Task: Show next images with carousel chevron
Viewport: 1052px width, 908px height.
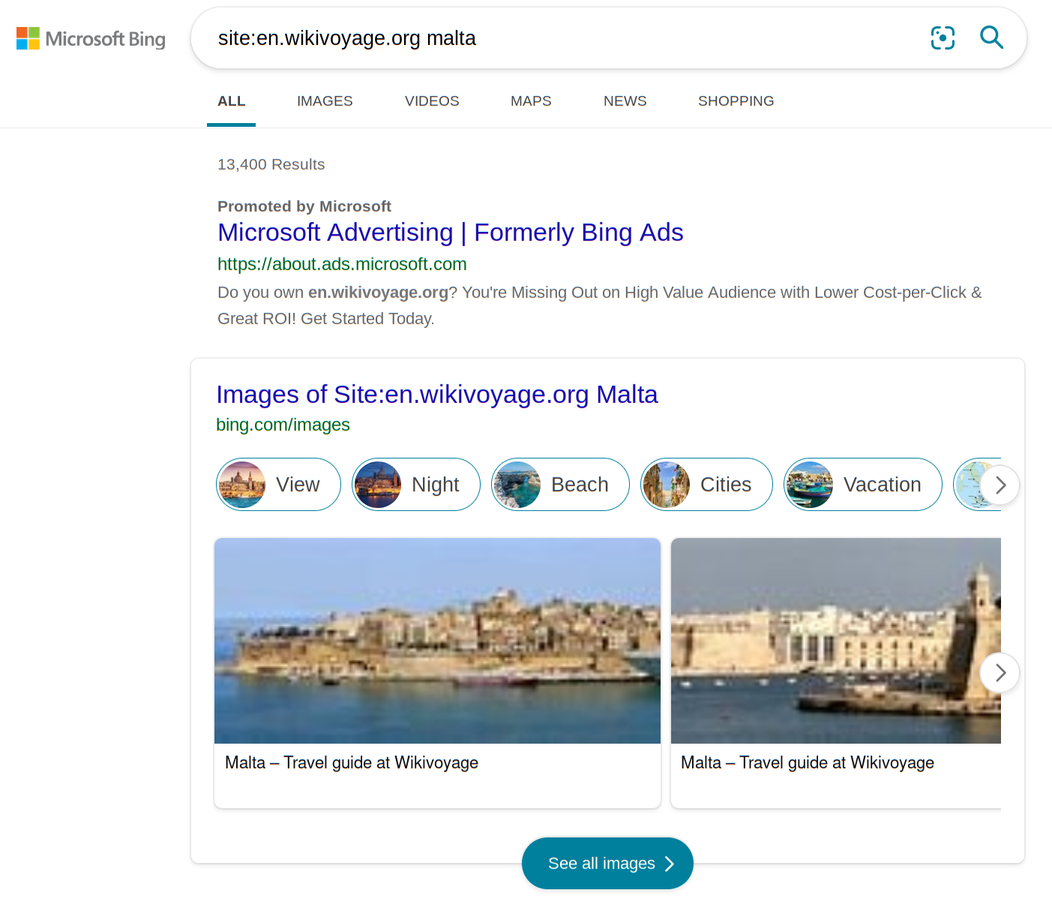Action: (x=1000, y=672)
